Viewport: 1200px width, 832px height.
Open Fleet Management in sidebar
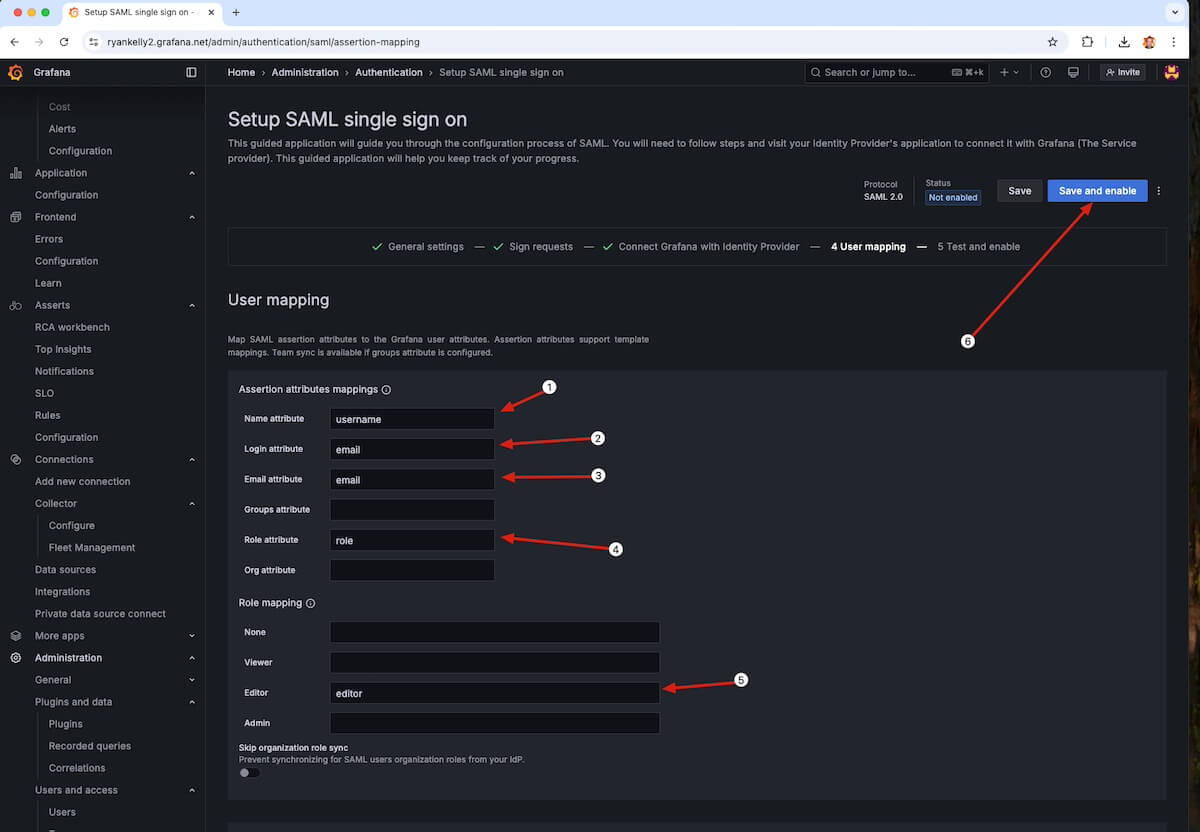tap(92, 548)
